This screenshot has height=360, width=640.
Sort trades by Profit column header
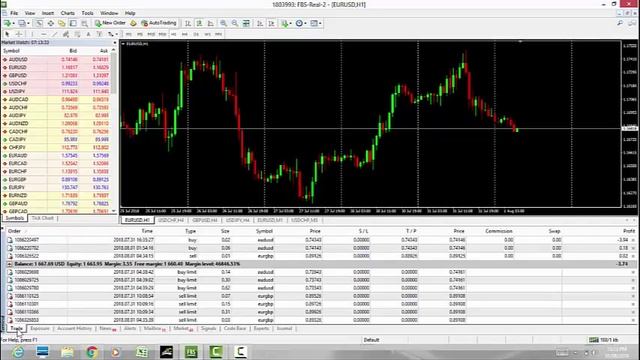pos(629,231)
